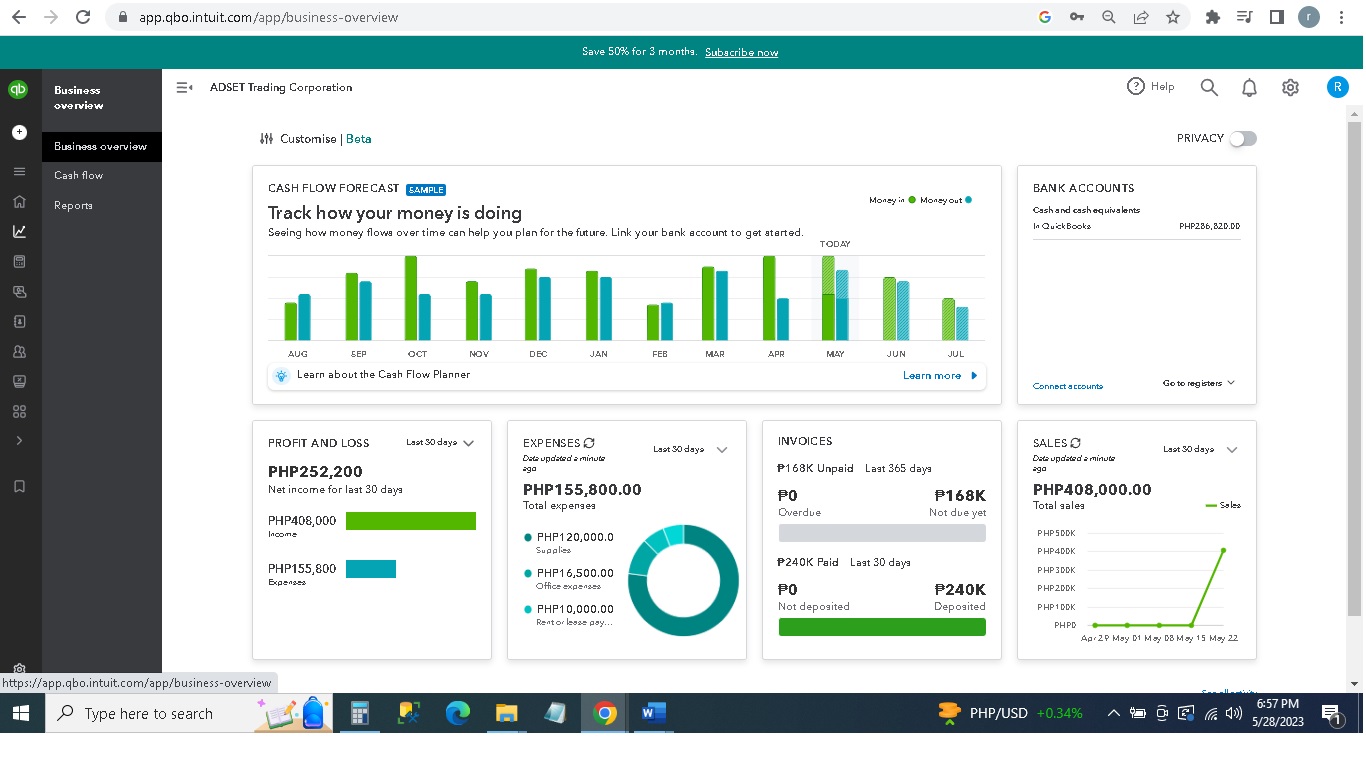The height and width of the screenshot is (768, 1366).
Task: Click the two-people icon in the left sidebar
Action: click(x=19, y=351)
